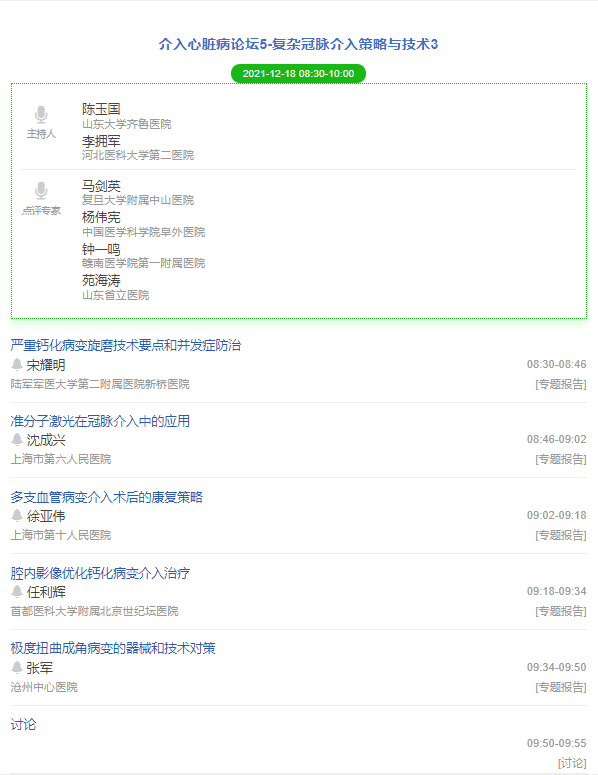Click the bell icon next to 张军
The image size is (598, 775).
point(17,667)
